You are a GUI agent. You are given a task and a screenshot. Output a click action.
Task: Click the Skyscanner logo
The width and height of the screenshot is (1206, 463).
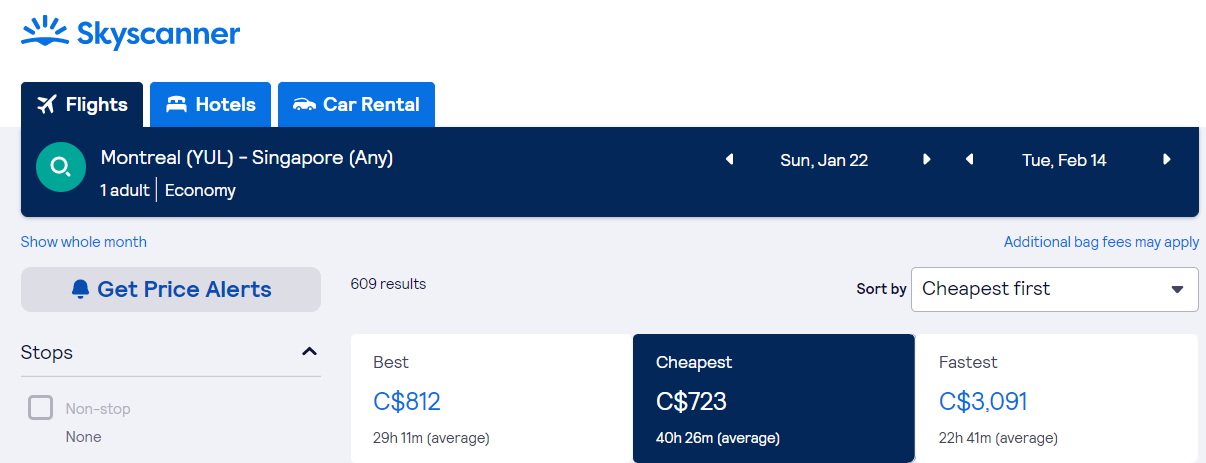pos(131,33)
